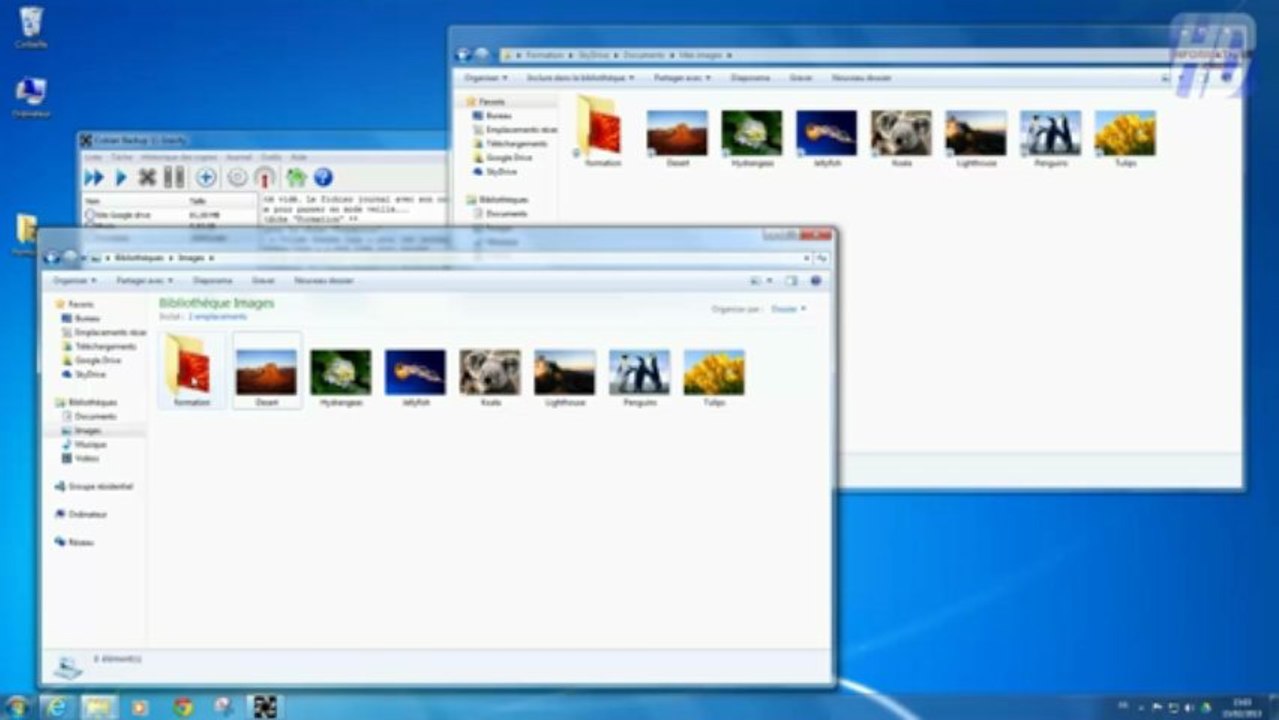Screen dimensions: 1279x720
Task: Select Formation folder in Mes images window
Action: tap(602, 131)
